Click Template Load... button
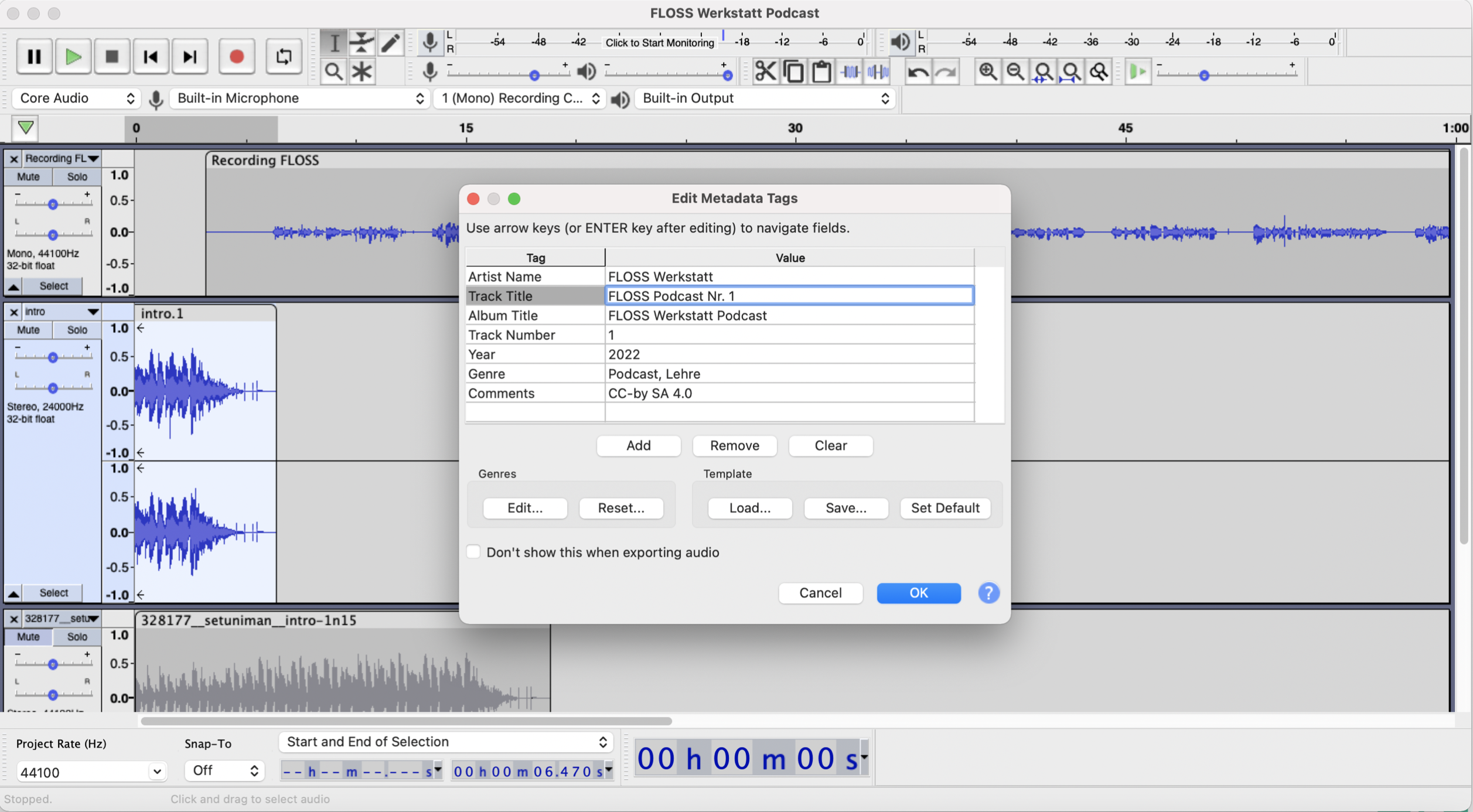Screen dimensions: 1473x812 (750, 508)
